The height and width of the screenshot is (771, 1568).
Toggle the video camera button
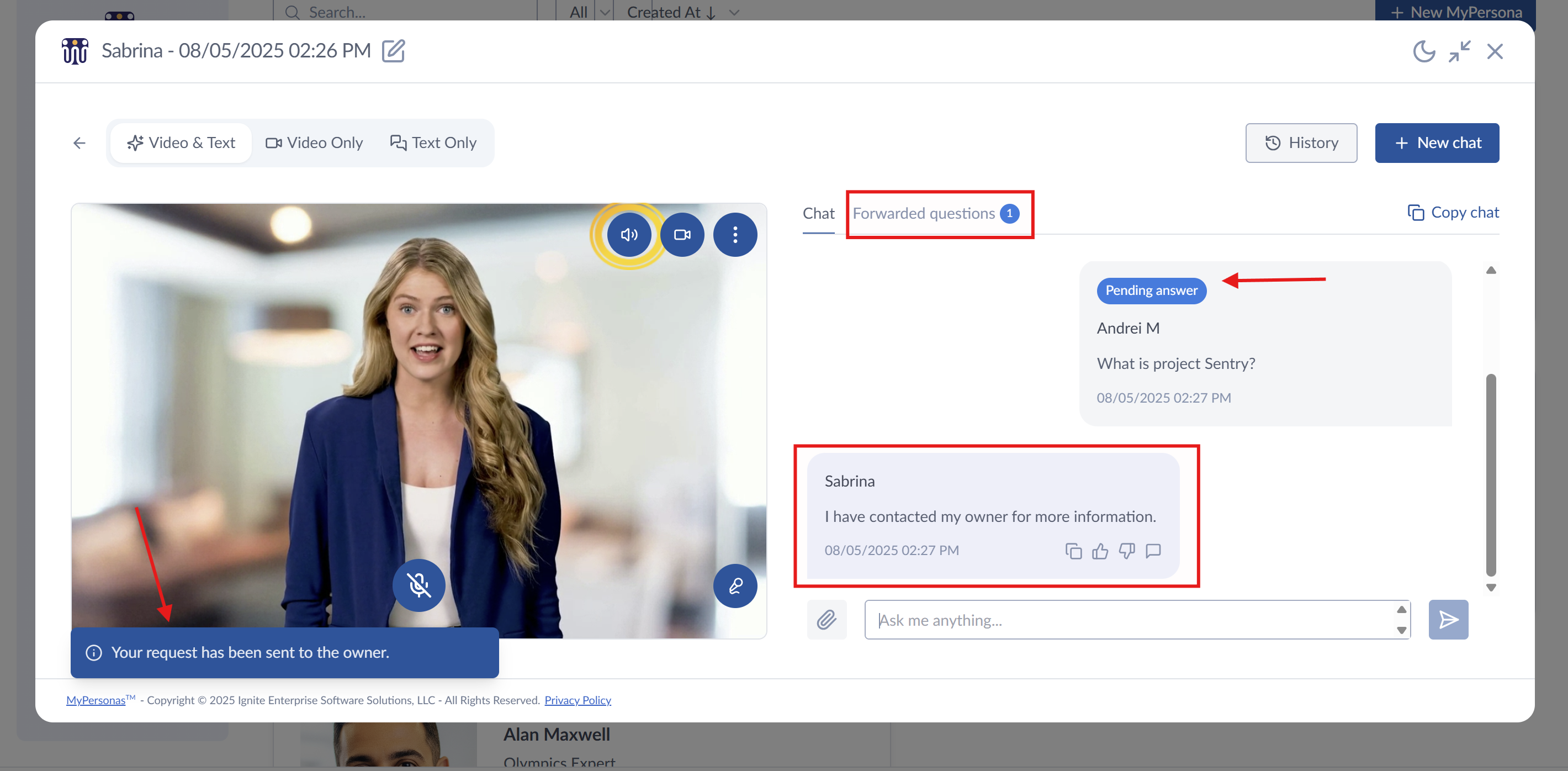(682, 235)
